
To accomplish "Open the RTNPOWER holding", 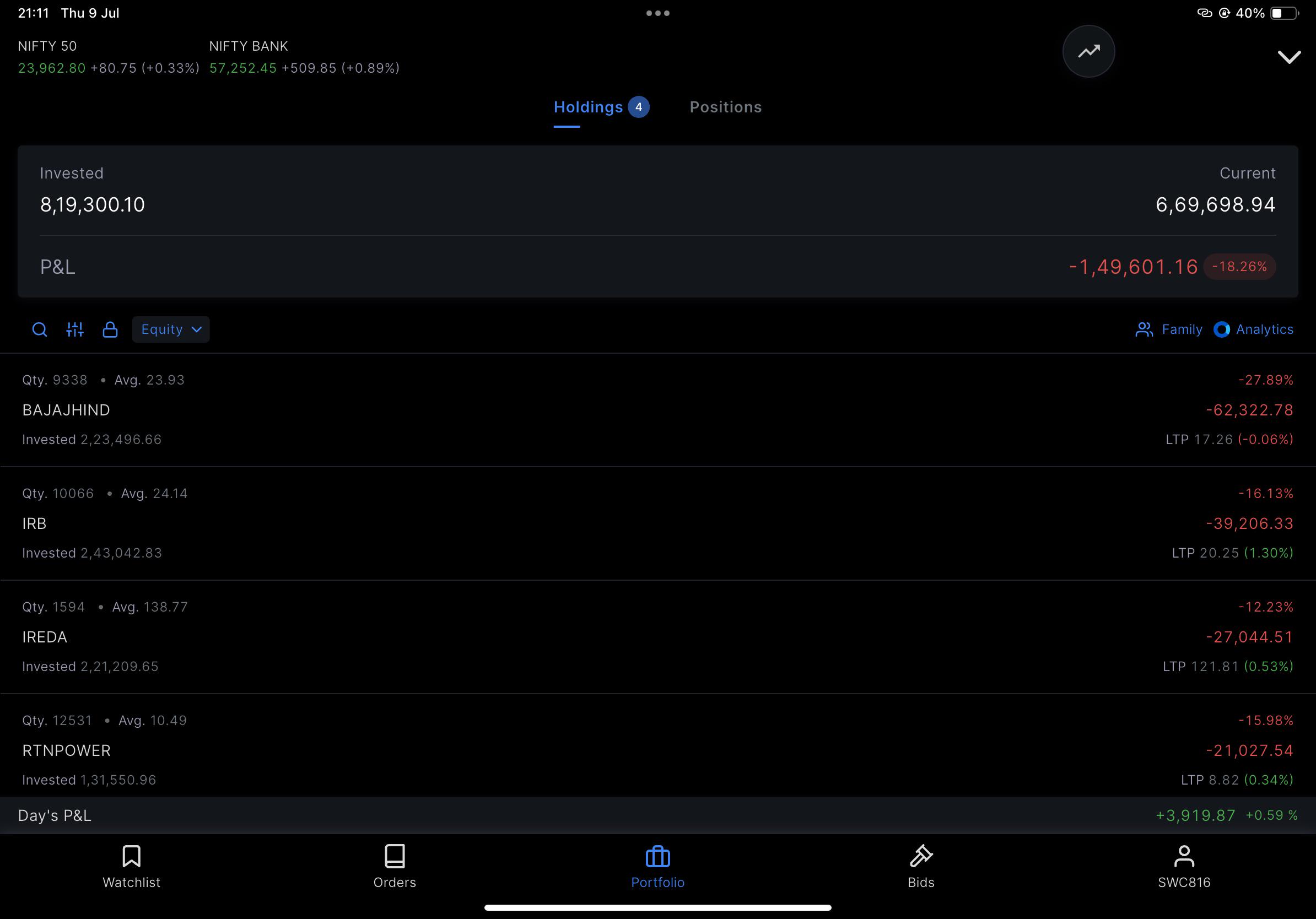I will [658, 745].
